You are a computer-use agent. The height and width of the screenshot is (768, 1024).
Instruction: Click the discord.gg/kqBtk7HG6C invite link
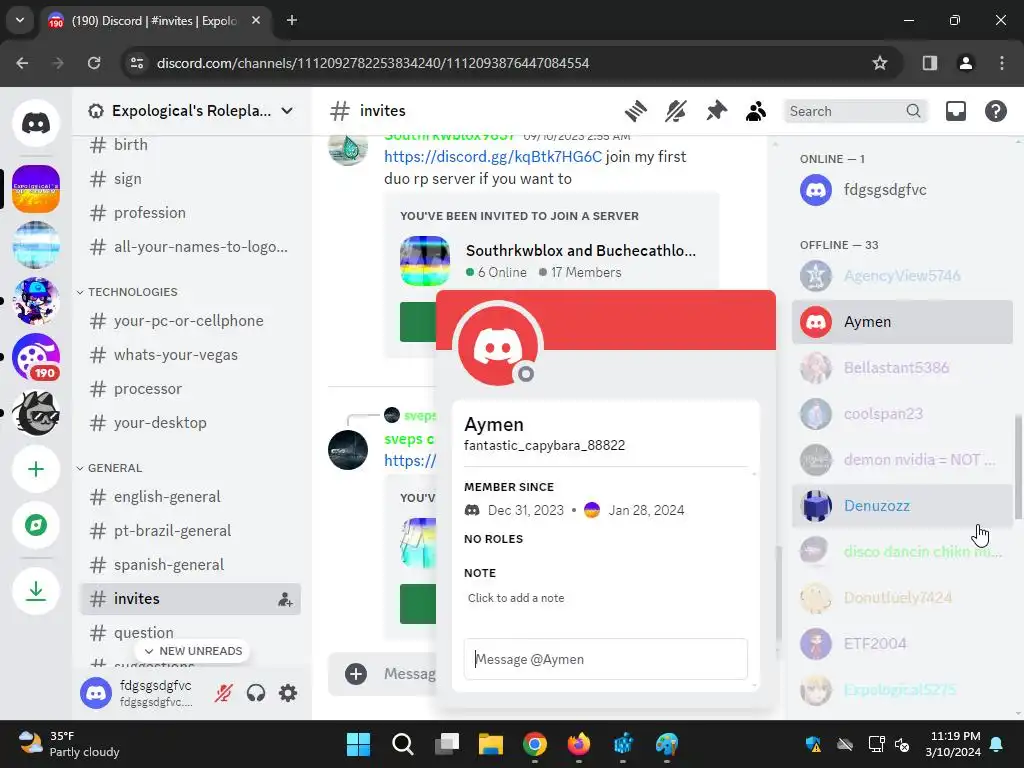(x=493, y=157)
